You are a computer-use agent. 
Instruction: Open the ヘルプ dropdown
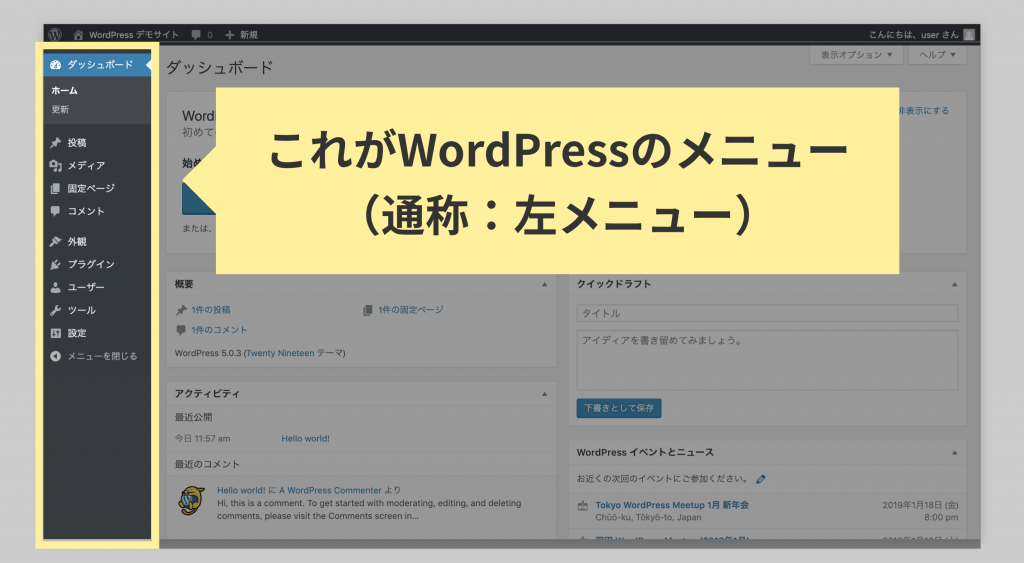(937, 55)
